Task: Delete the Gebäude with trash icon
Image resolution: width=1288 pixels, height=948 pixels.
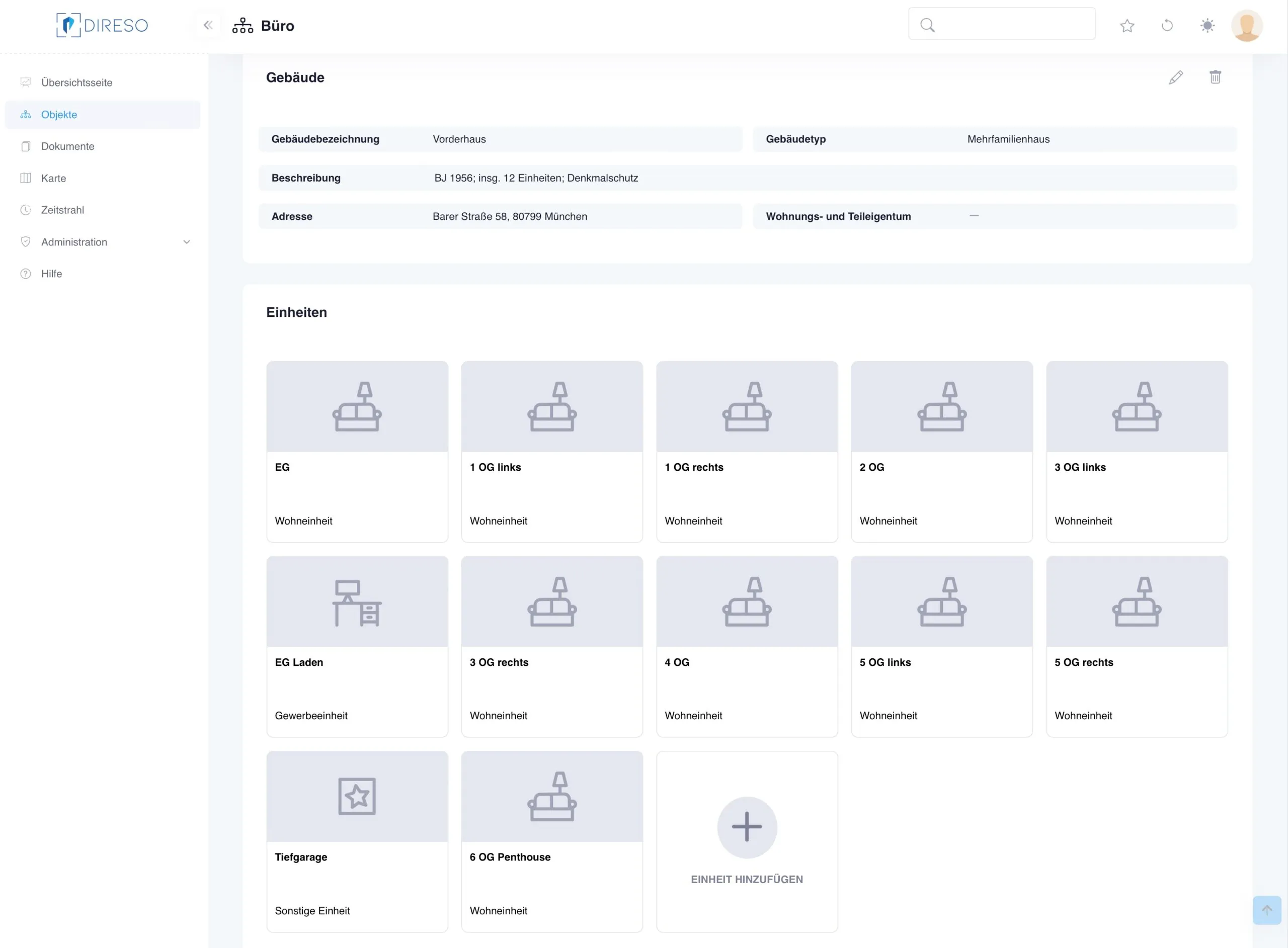Action: [x=1215, y=77]
